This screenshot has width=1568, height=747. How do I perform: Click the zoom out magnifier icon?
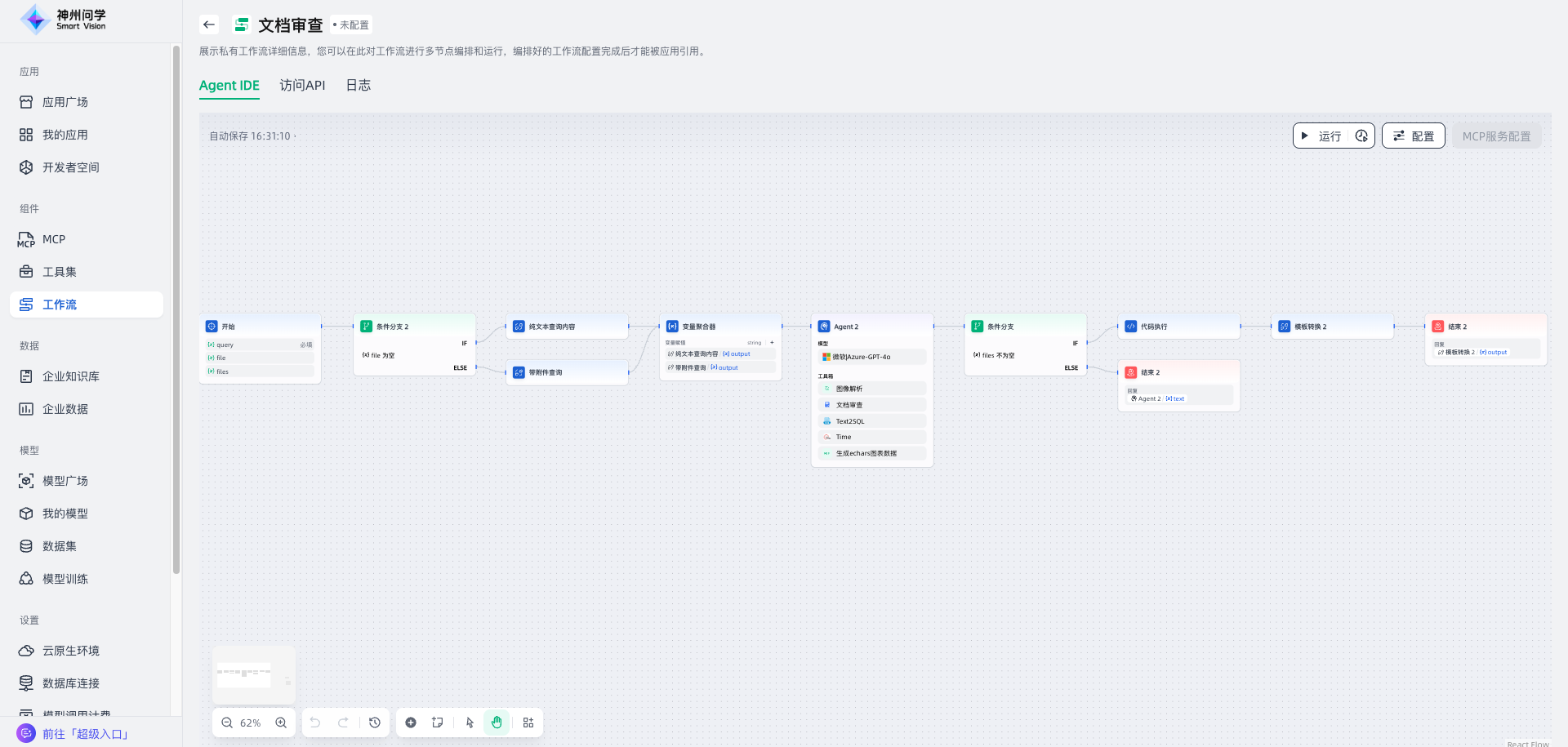pyautogui.click(x=227, y=723)
